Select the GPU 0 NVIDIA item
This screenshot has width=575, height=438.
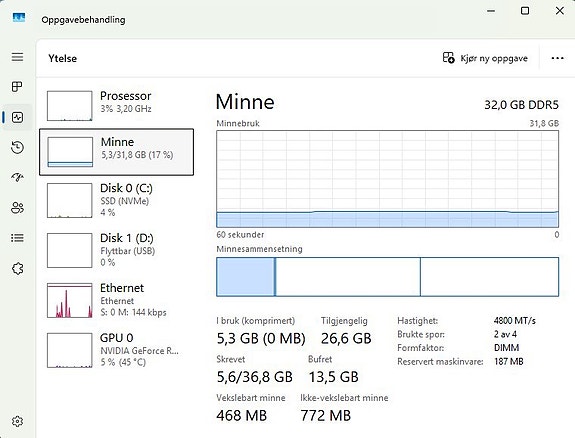click(117, 350)
